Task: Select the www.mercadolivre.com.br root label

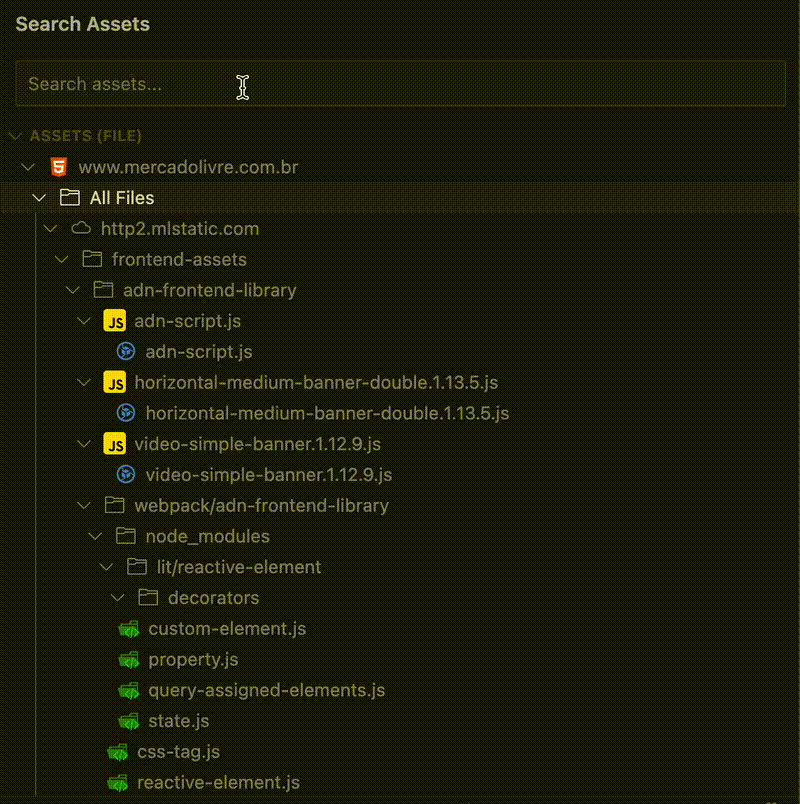Action: pyautogui.click(x=188, y=167)
